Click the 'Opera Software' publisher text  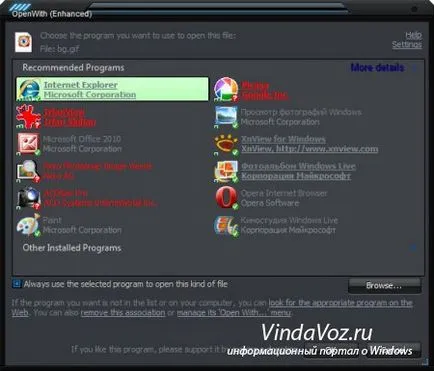270,203
